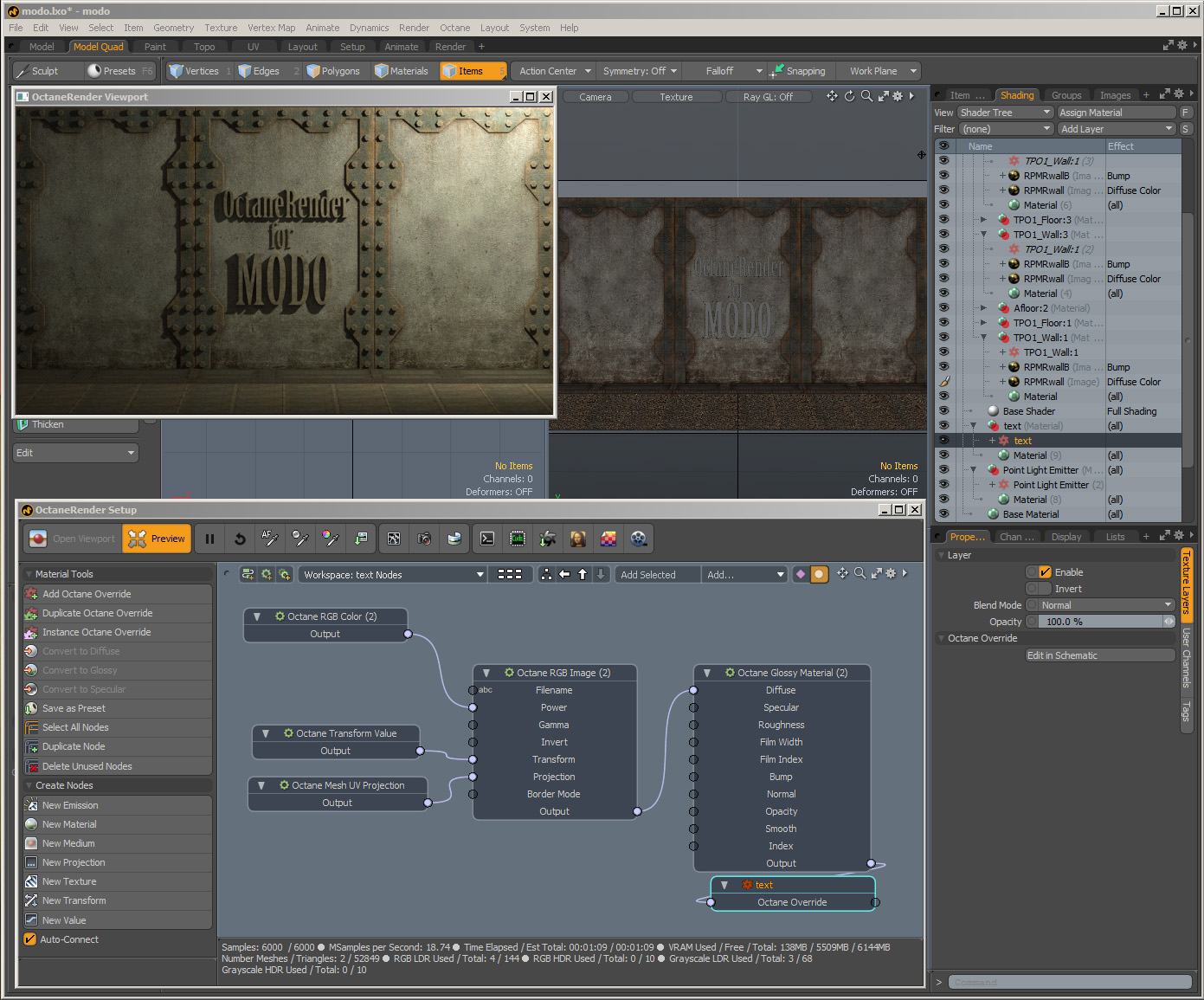Pause the Octane render
This screenshot has height=1000, width=1204.
(x=209, y=539)
